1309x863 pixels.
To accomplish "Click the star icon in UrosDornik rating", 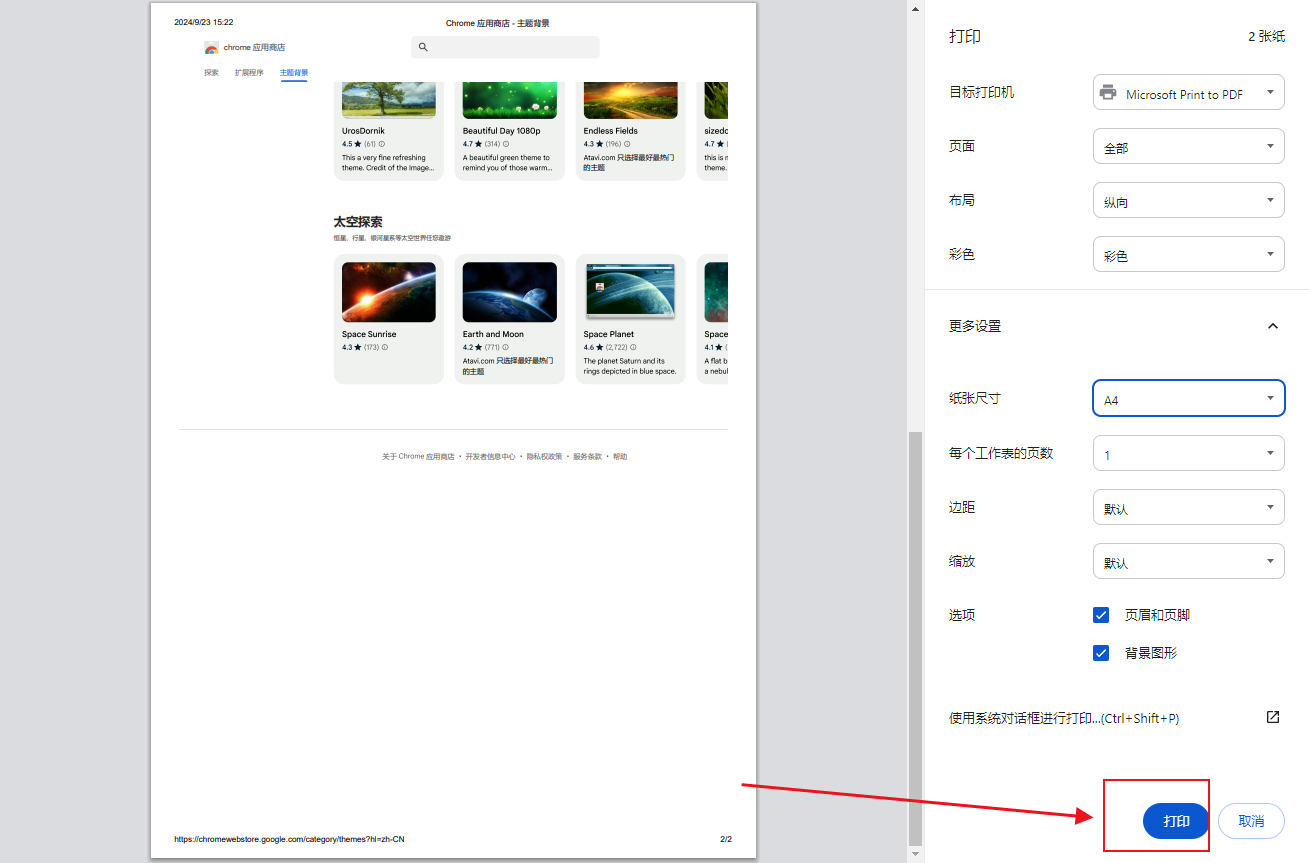I will pyautogui.click(x=358, y=144).
